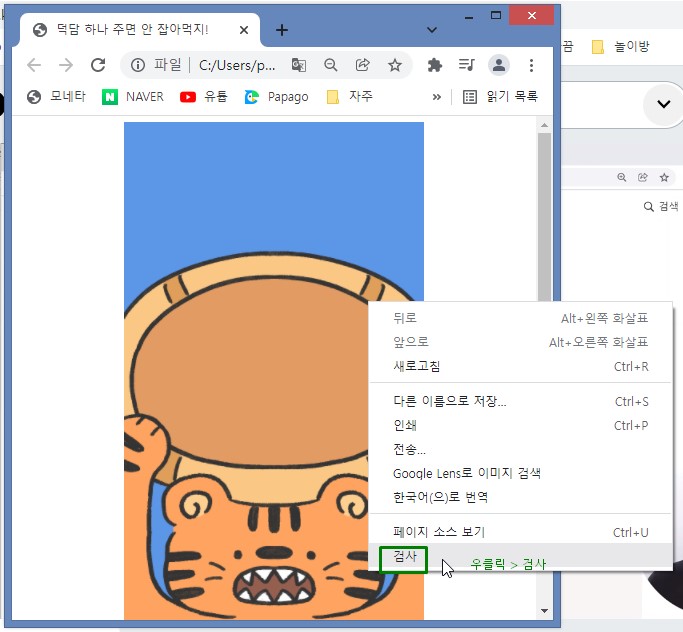Click share icon in background window
The height and width of the screenshot is (632, 683).
coord(642,177)
